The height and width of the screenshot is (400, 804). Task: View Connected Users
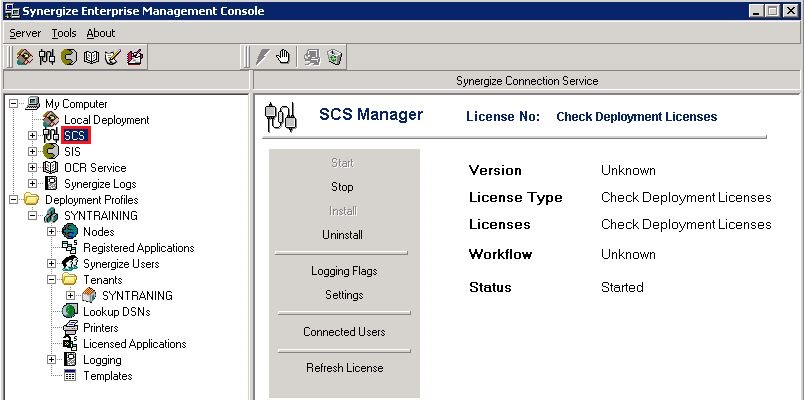coord(344,332)
